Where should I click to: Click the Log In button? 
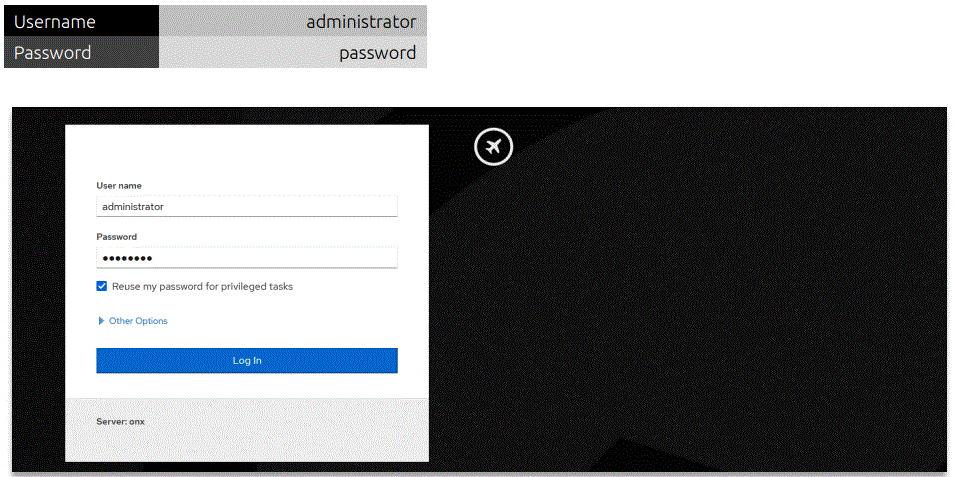pos(247,360)
